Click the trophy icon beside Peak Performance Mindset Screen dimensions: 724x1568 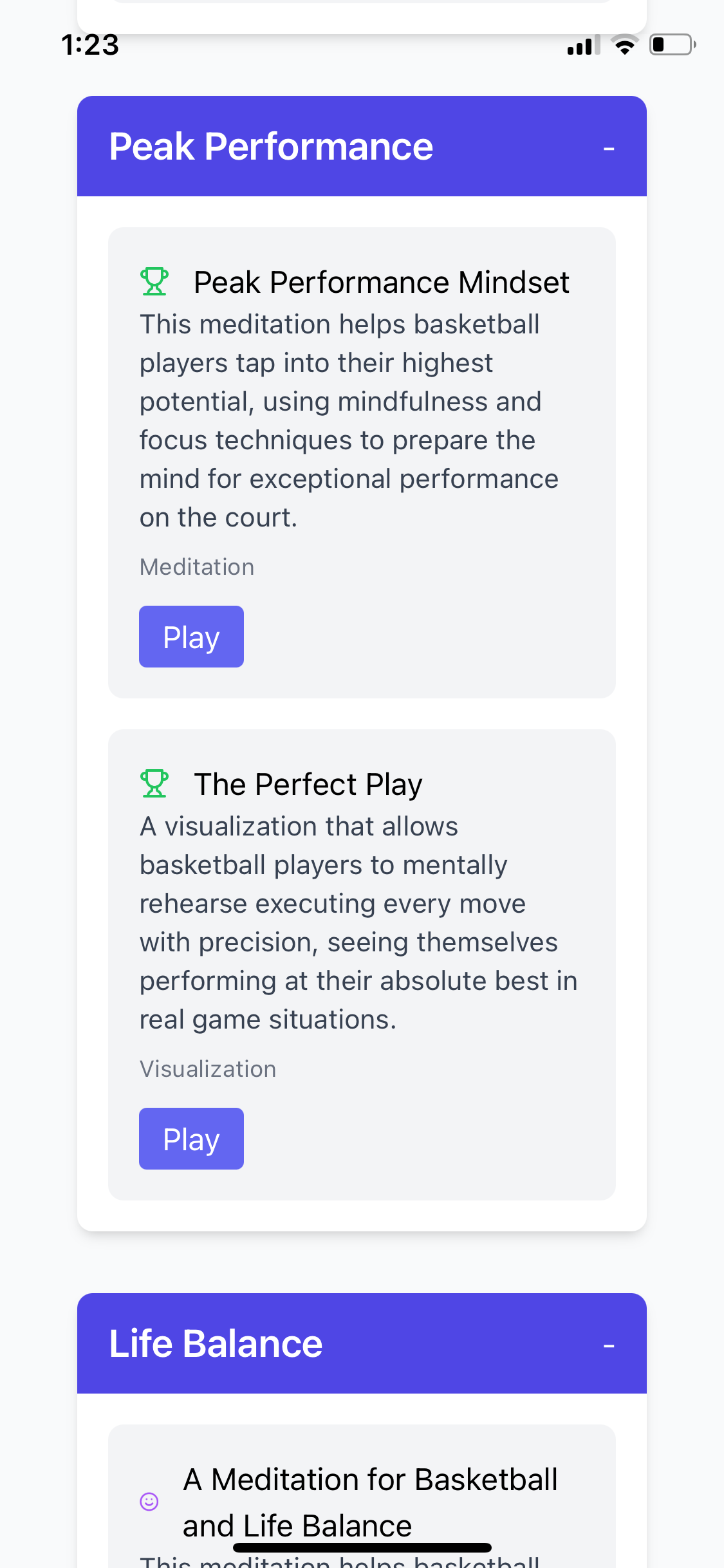(x=154, y=281)
